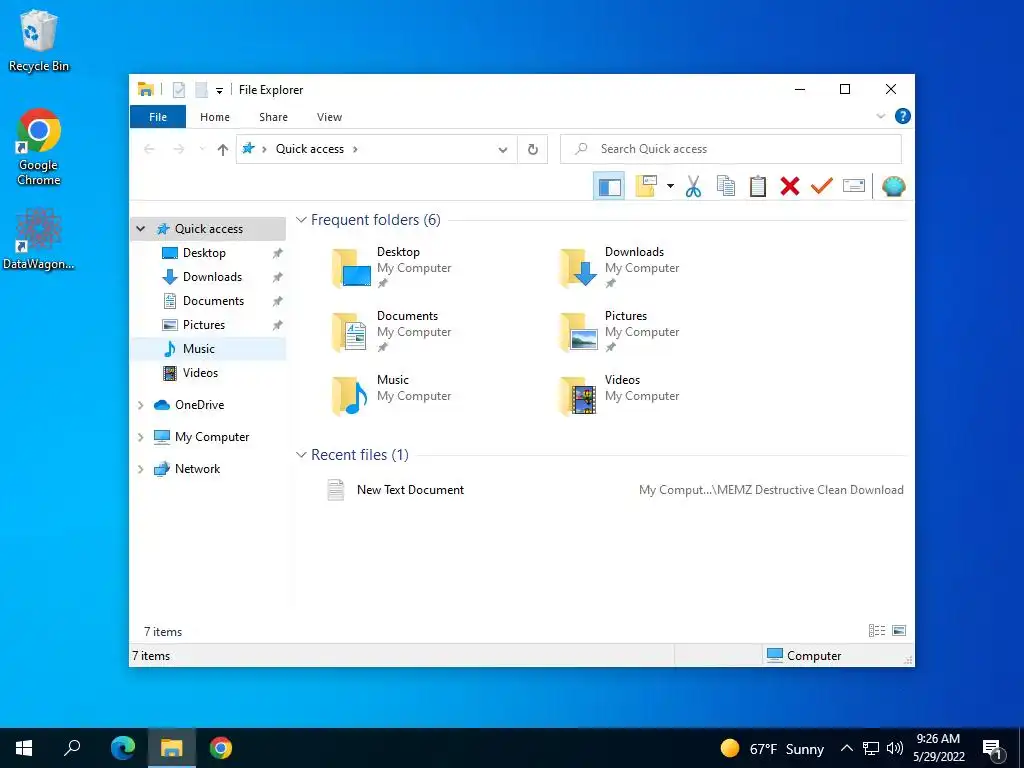
Task: Open the address bar history dropdown
Action: [503, 150]
